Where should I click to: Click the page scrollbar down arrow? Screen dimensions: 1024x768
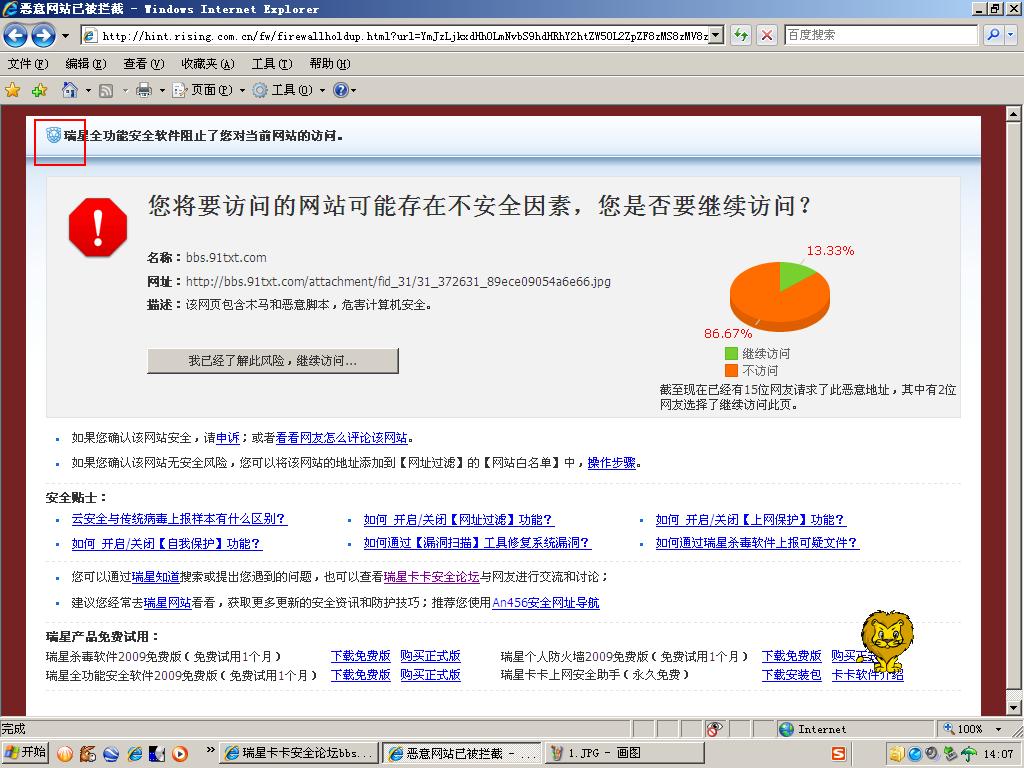(1013, 707)
